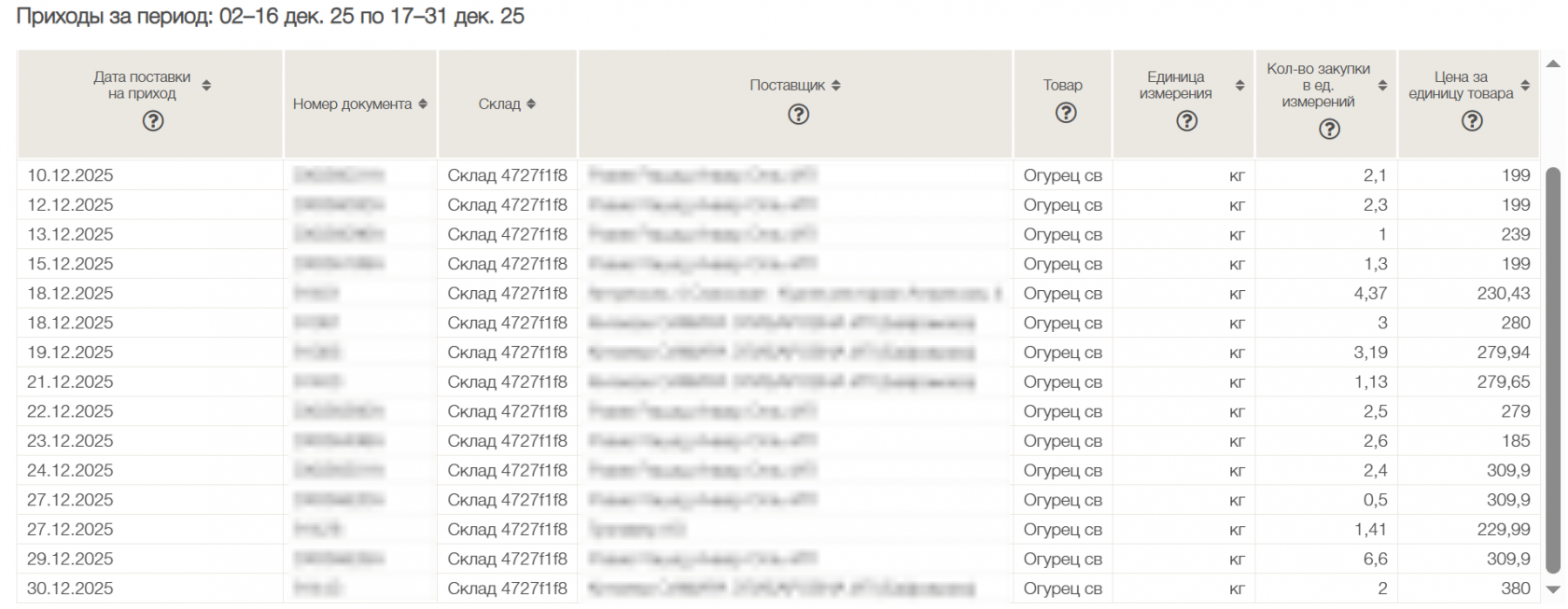Click the Товар column header
The width and height of the screenshot is (1568, 609).
pyautogui.click(x=1062, y=85)
